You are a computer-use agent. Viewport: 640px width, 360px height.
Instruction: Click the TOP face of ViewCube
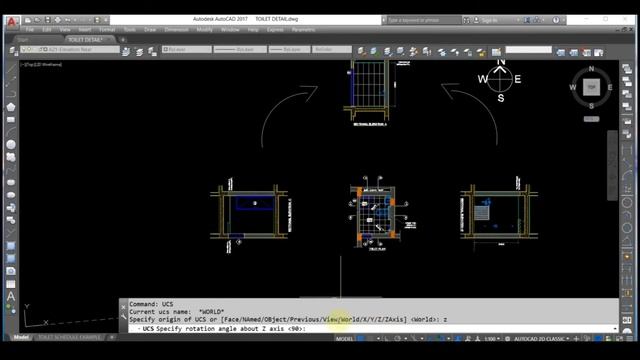(591, 87)
